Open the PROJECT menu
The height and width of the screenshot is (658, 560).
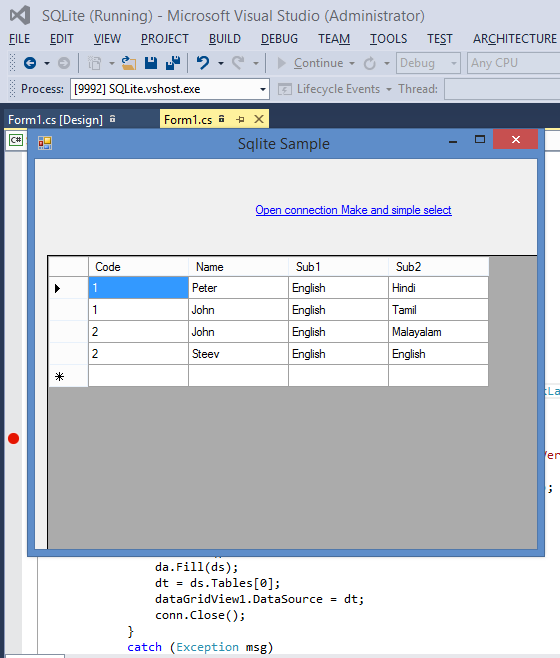(x=165, y=39)
